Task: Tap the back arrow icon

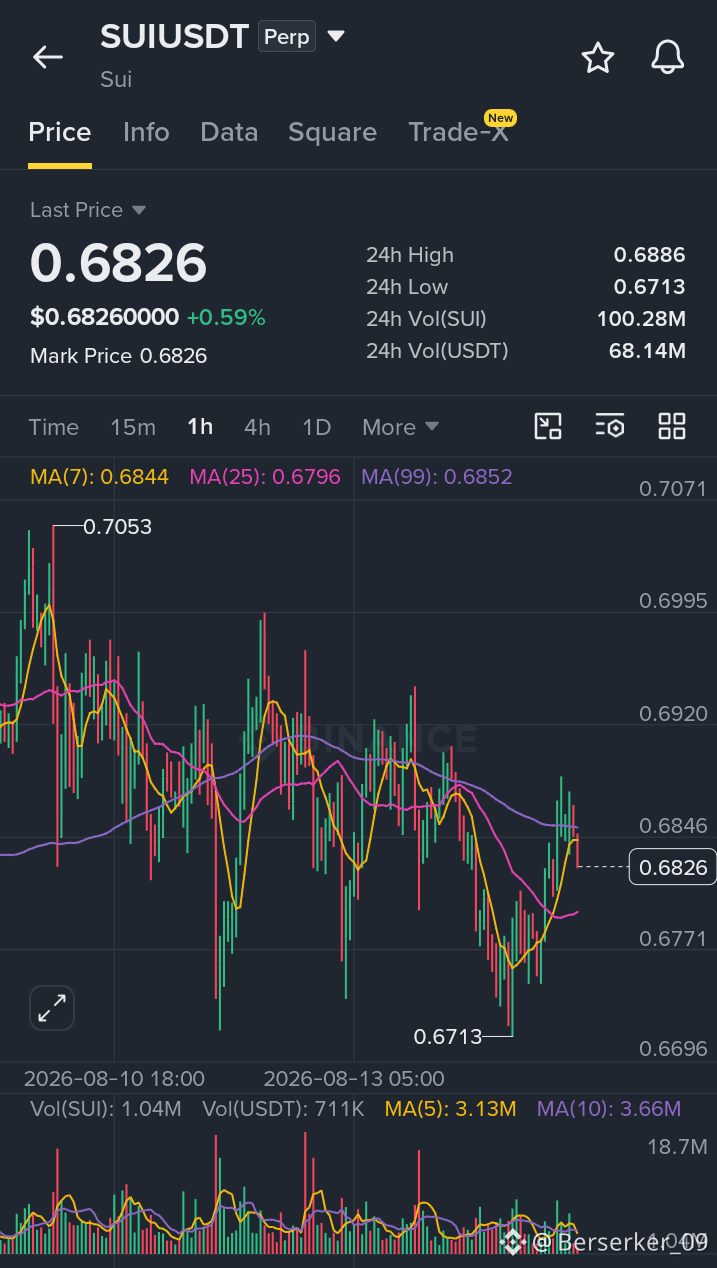Action: click(x=48, y=57)
